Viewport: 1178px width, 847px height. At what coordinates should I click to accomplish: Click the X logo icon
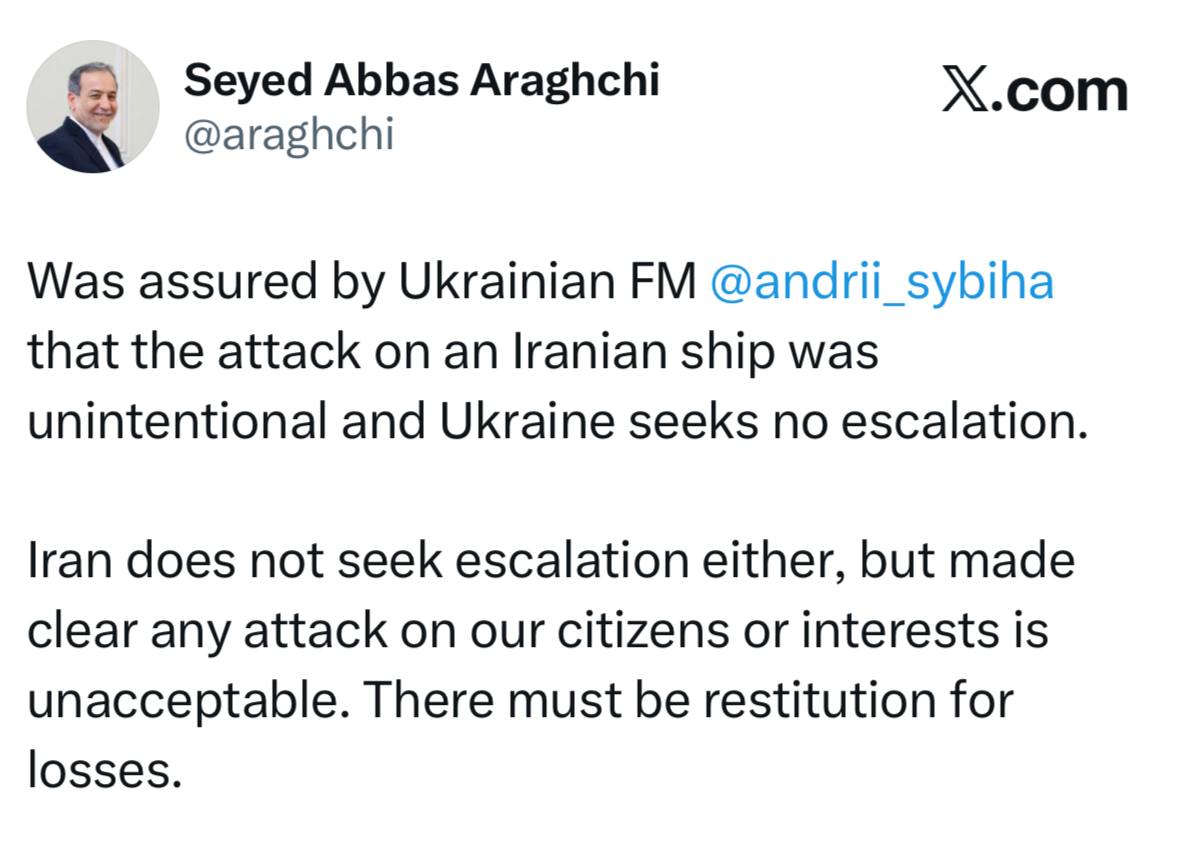pyautogui.click(x=965, y=92)
